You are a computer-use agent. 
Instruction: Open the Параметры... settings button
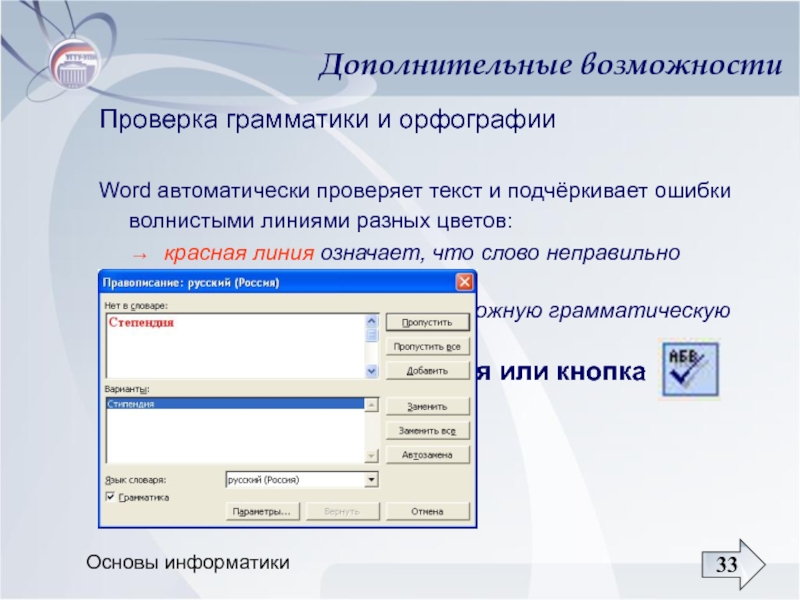[262, 511]
